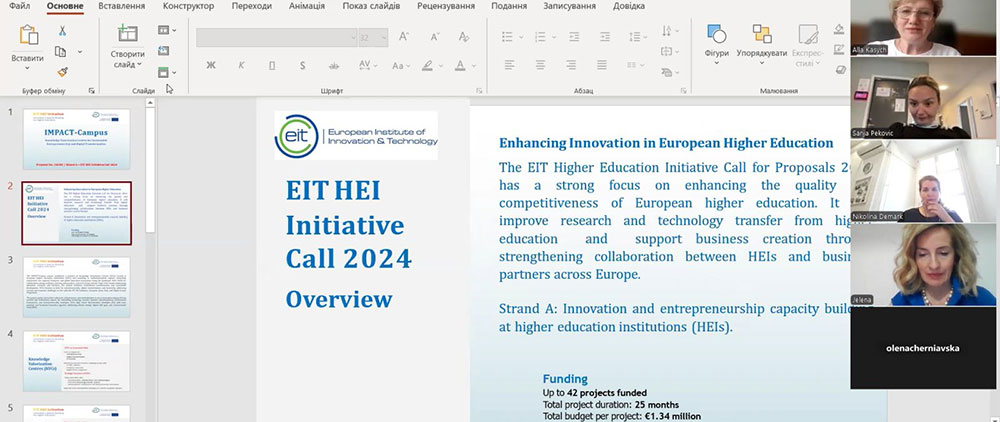Screen dimensions: 1000x422
Task: Click Alla Kasych's video tile
Action: (x=923, y=28)
